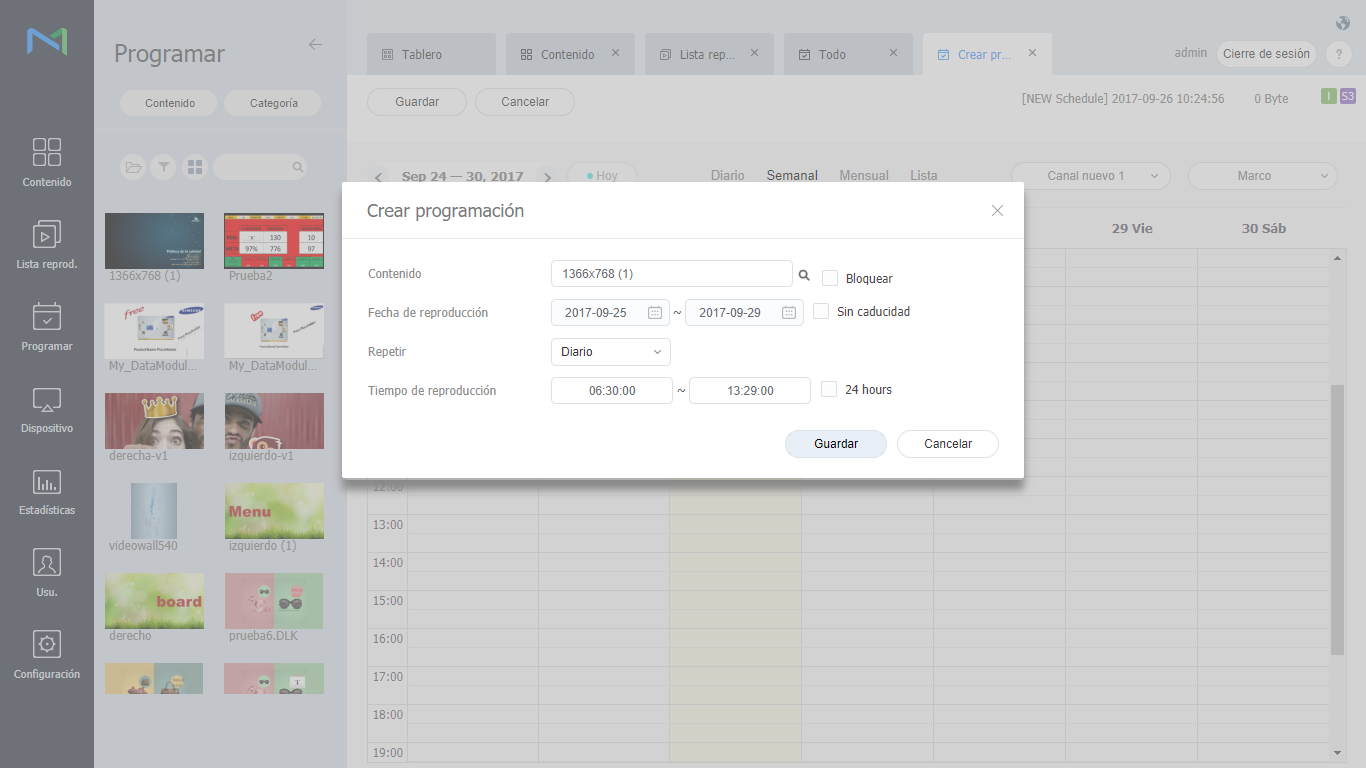Open Estadísticas section in sidebar
Image resolution: width=1366 pixels, height=768 pixels.
click(47, 491)
